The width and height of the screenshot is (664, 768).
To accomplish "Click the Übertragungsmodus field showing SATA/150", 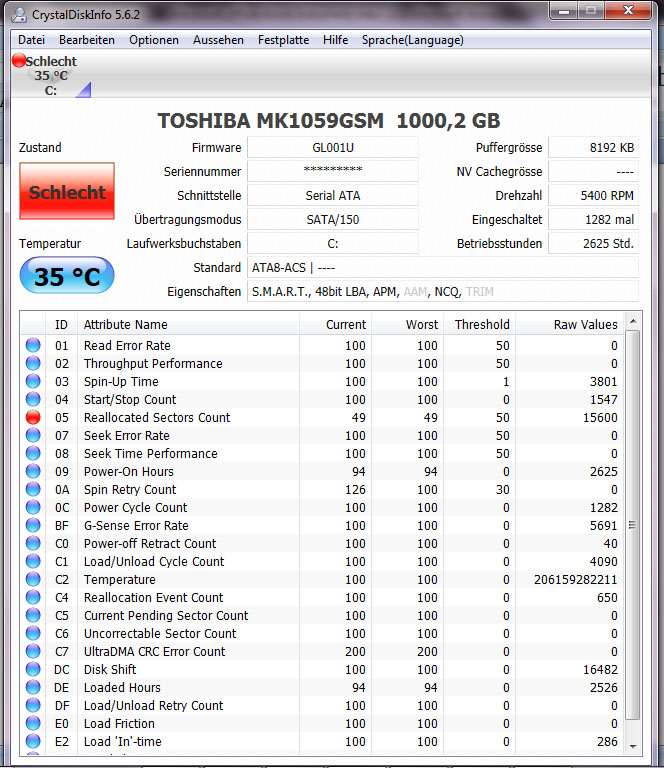I will 333,219.
